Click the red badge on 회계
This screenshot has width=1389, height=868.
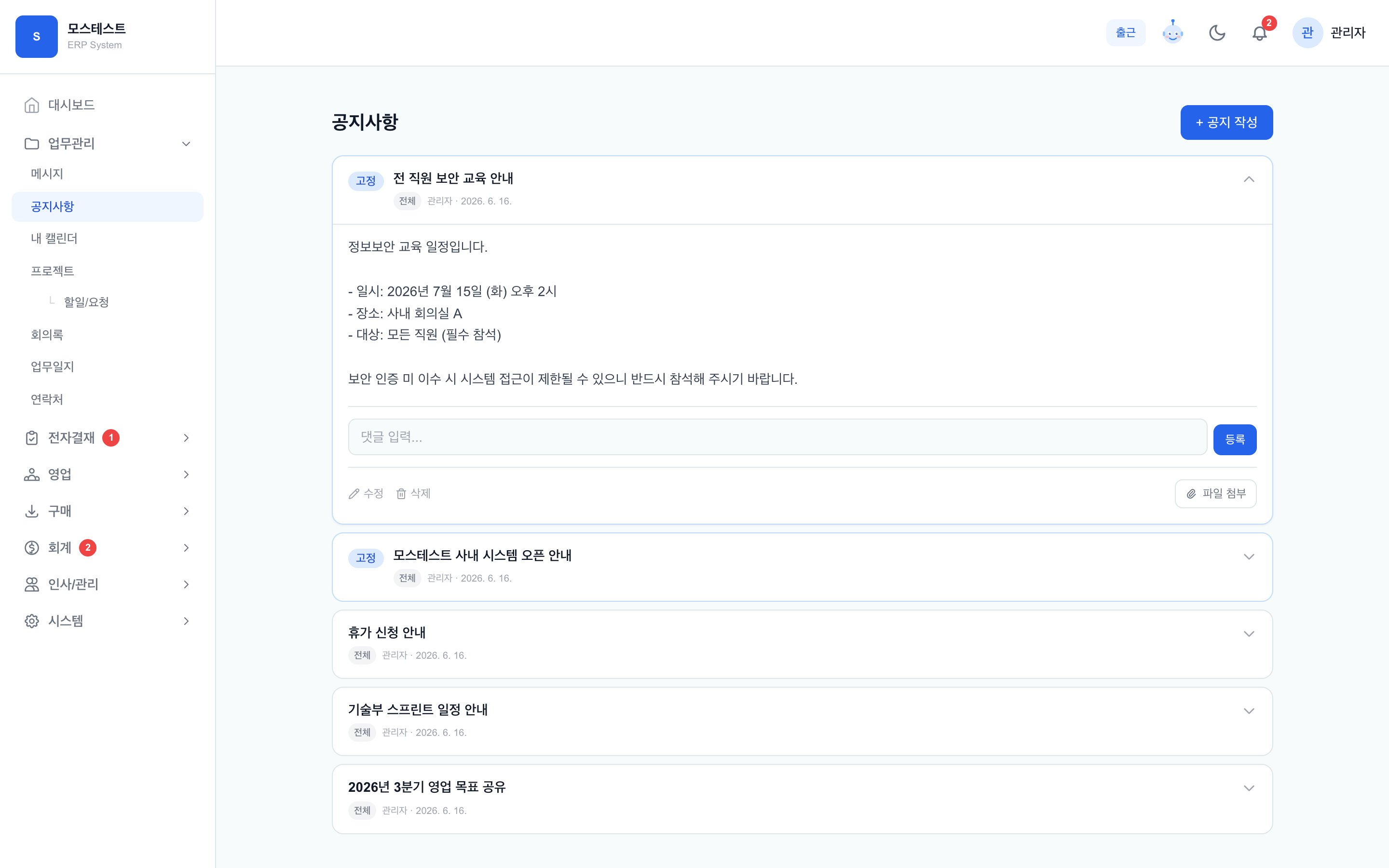(x=88, y=548)
